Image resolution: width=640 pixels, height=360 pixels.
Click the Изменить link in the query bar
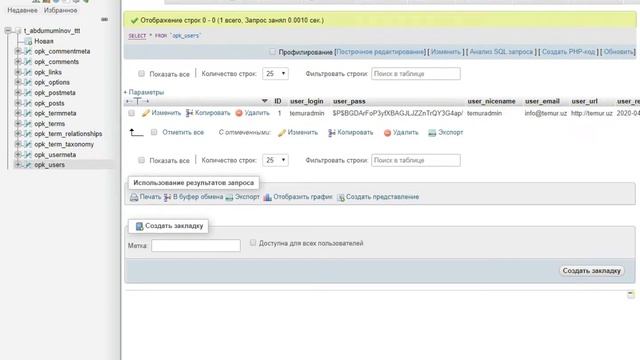point(445,52)
